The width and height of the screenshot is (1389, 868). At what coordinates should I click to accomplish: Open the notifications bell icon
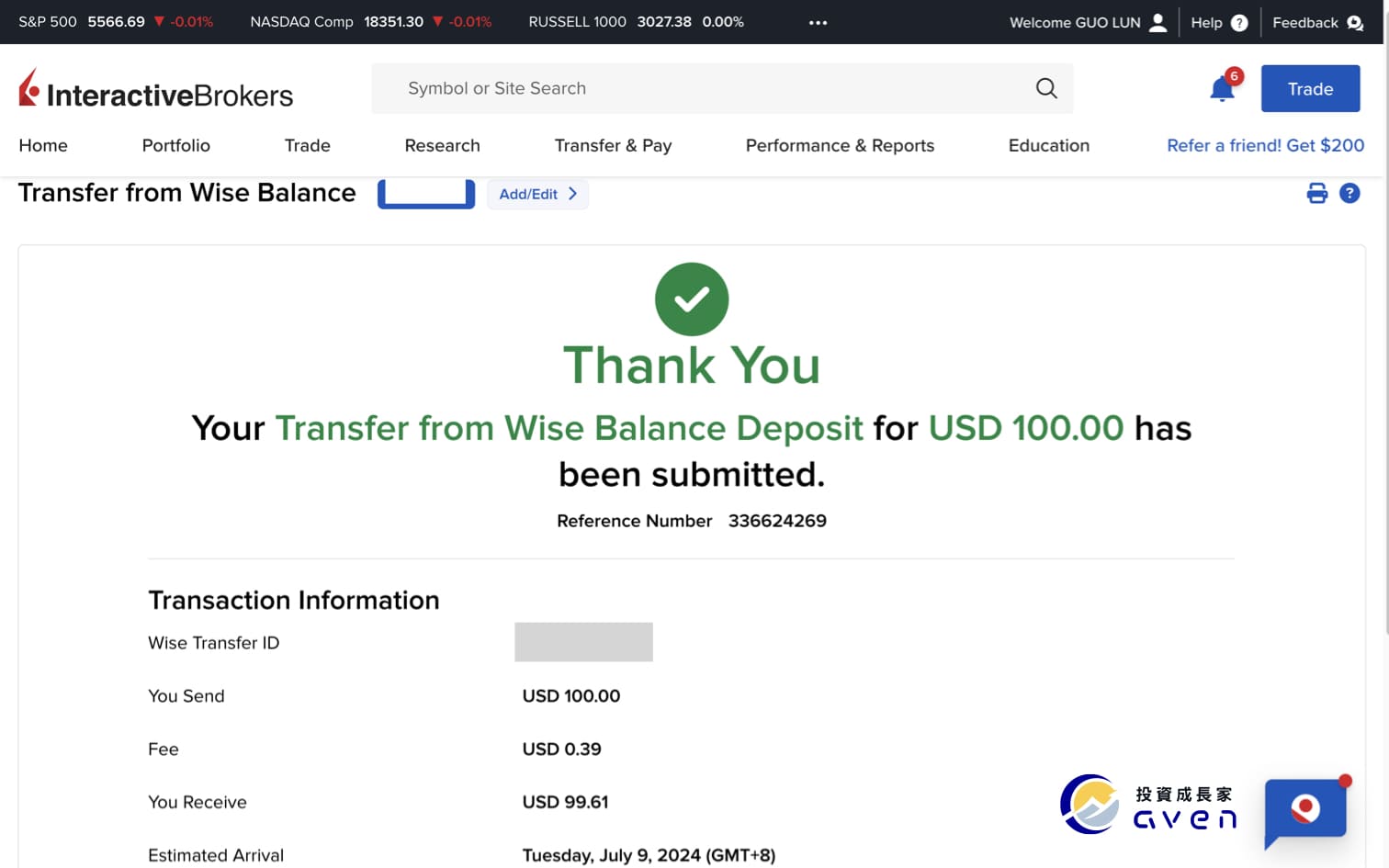pyautogui.click(x=1223, y=89)
